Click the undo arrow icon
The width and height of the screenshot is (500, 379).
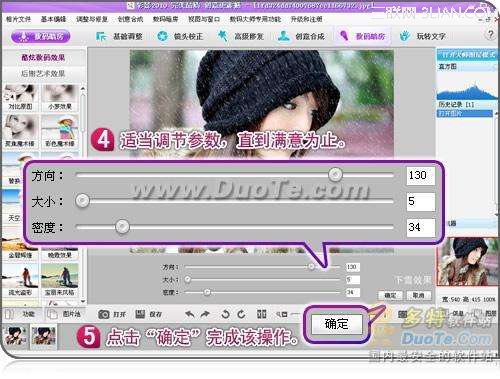[x=190, y=314]
